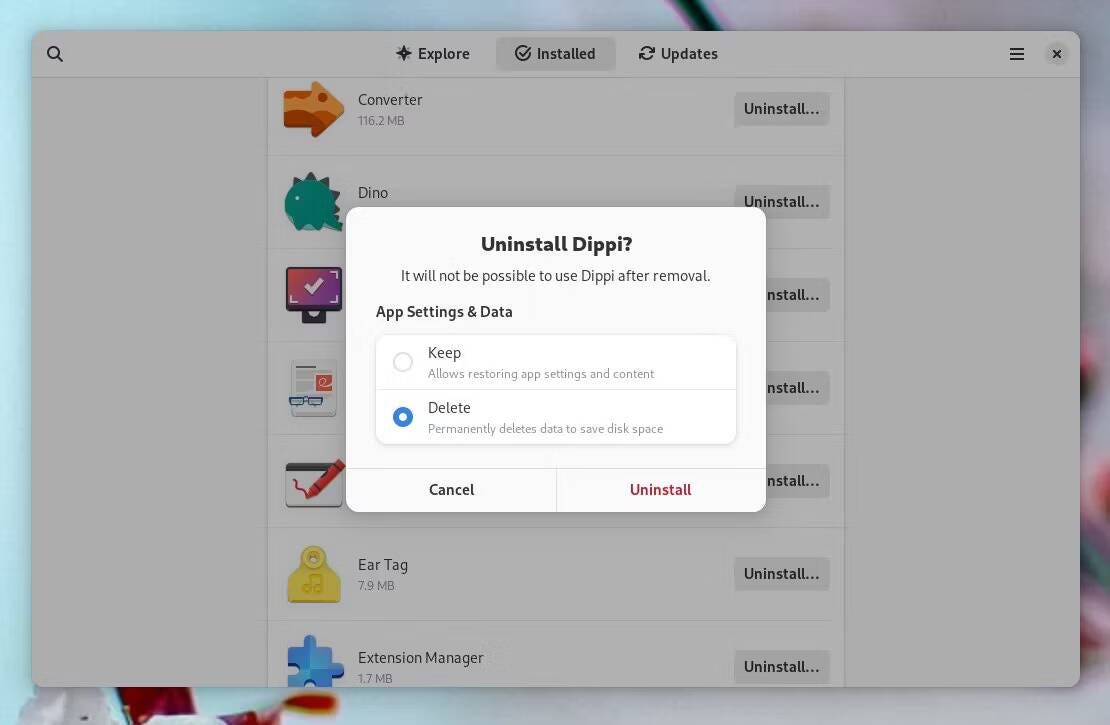1110x725 pixels.
Task: Switch to the Installed tab
Action: click(x=555, y=54)
